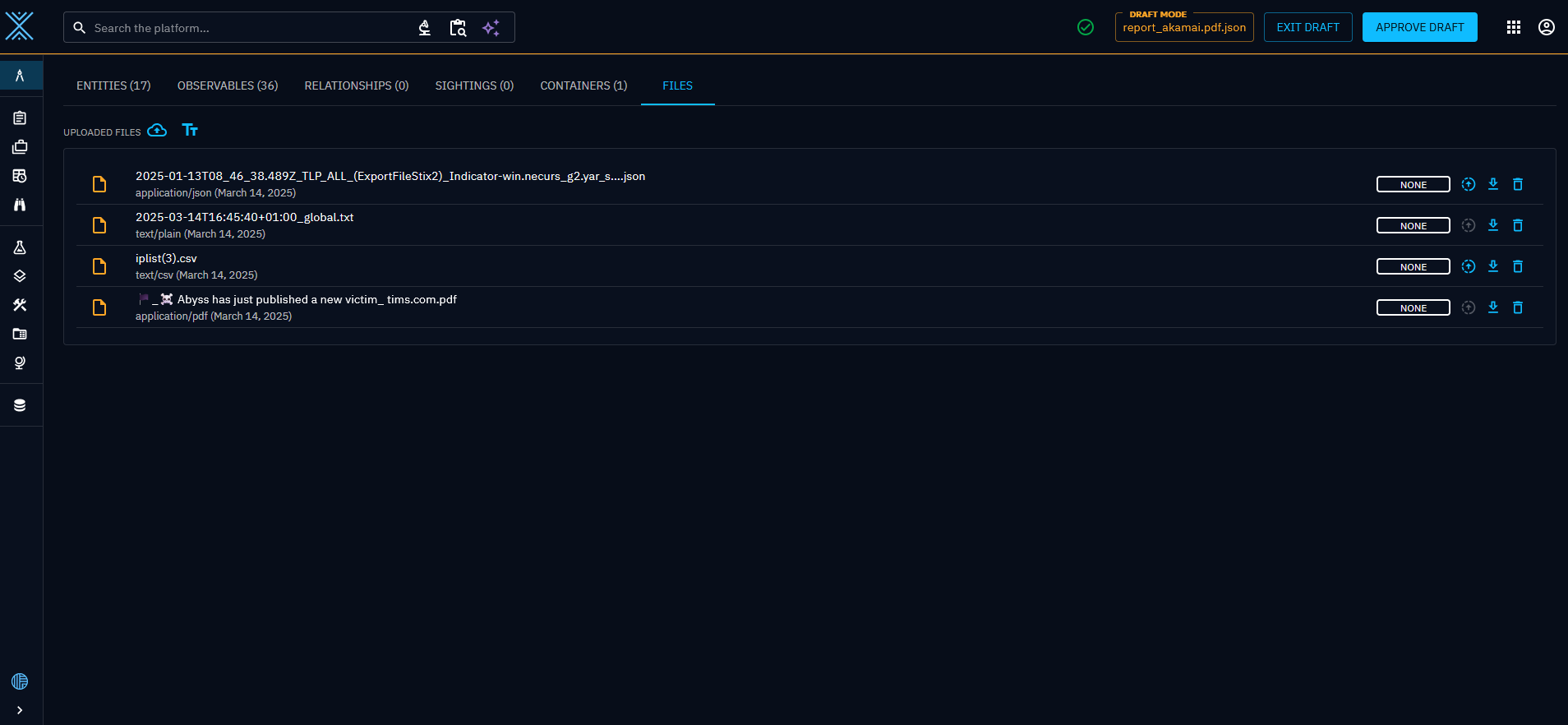Click the sparkle AI icon in search bar
The image size is (1568, 725).
pyautogui.click(x=491, y=28)
